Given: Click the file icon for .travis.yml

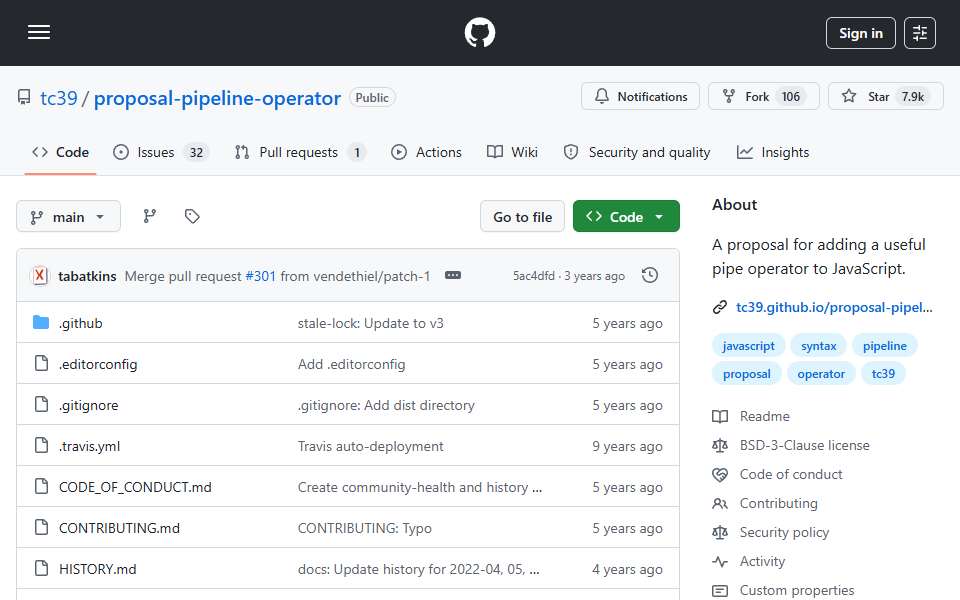Looking at the screenshot, I should pyautogui.click(x=41, y=445).
